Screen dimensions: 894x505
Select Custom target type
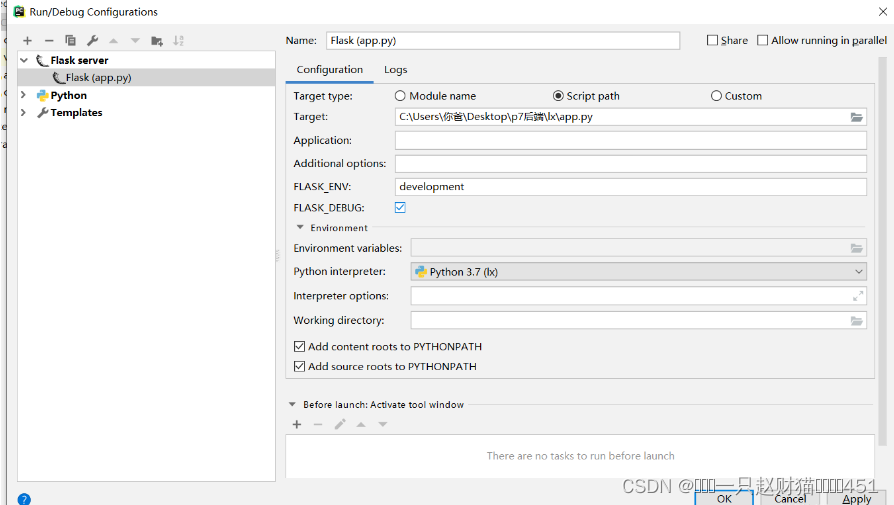click(x=716, y=96)
